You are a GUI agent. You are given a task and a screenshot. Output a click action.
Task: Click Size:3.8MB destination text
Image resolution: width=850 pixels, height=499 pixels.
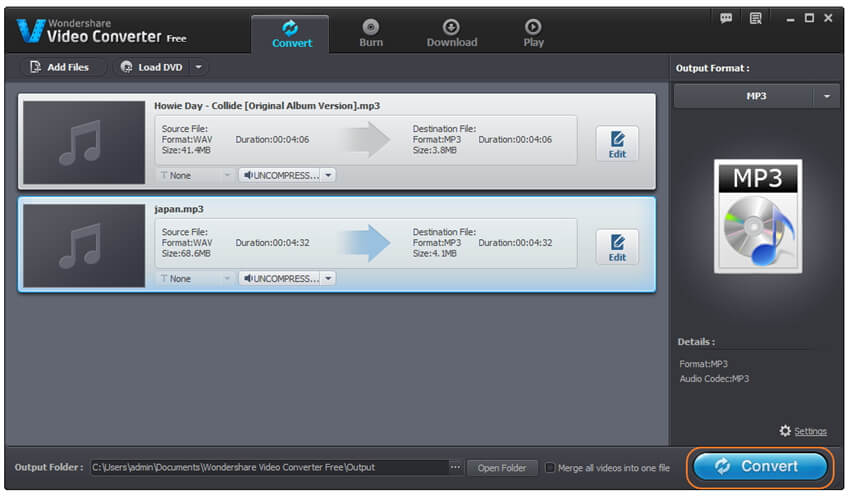(434, 150)
